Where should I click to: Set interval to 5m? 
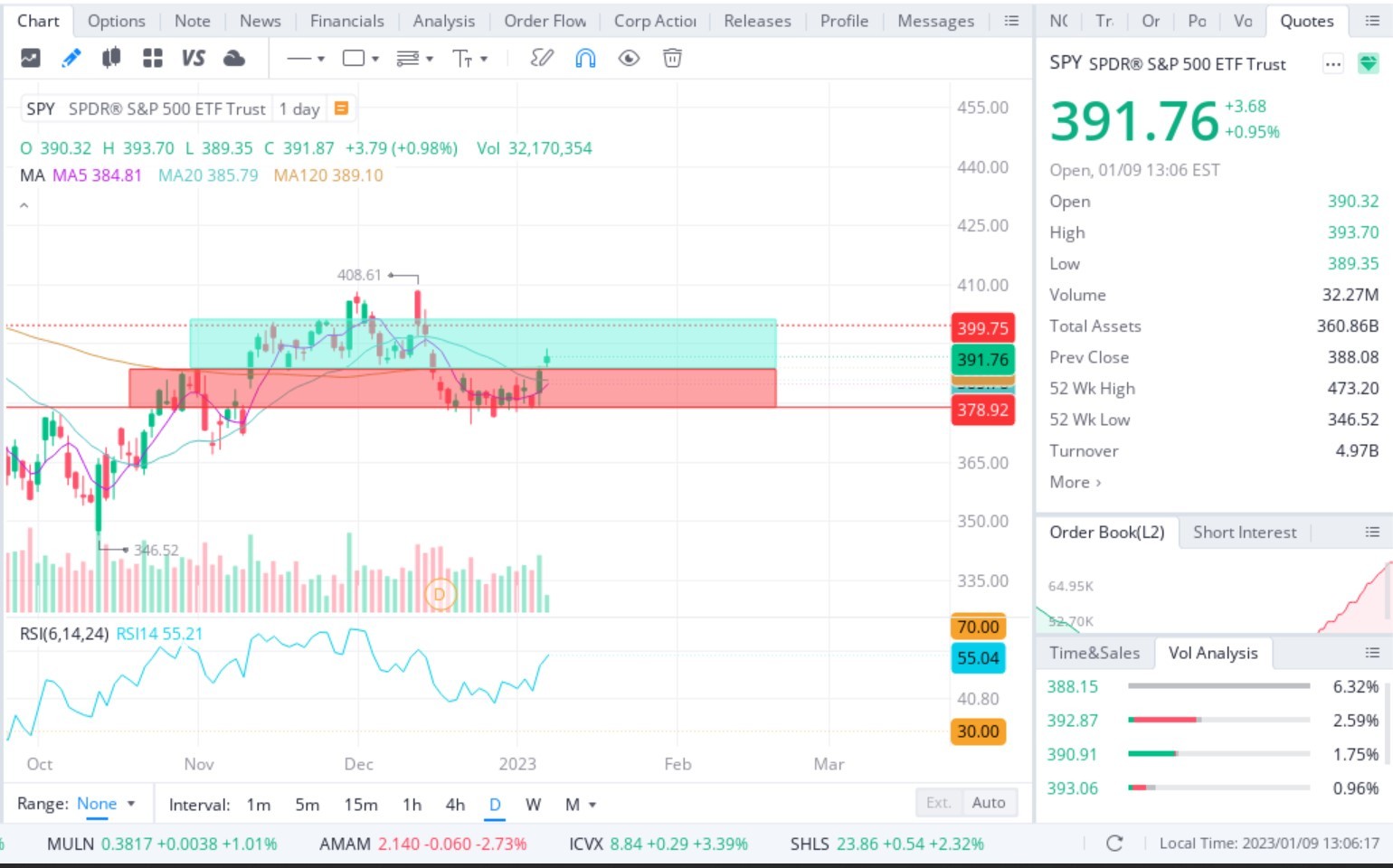(308, 805)
